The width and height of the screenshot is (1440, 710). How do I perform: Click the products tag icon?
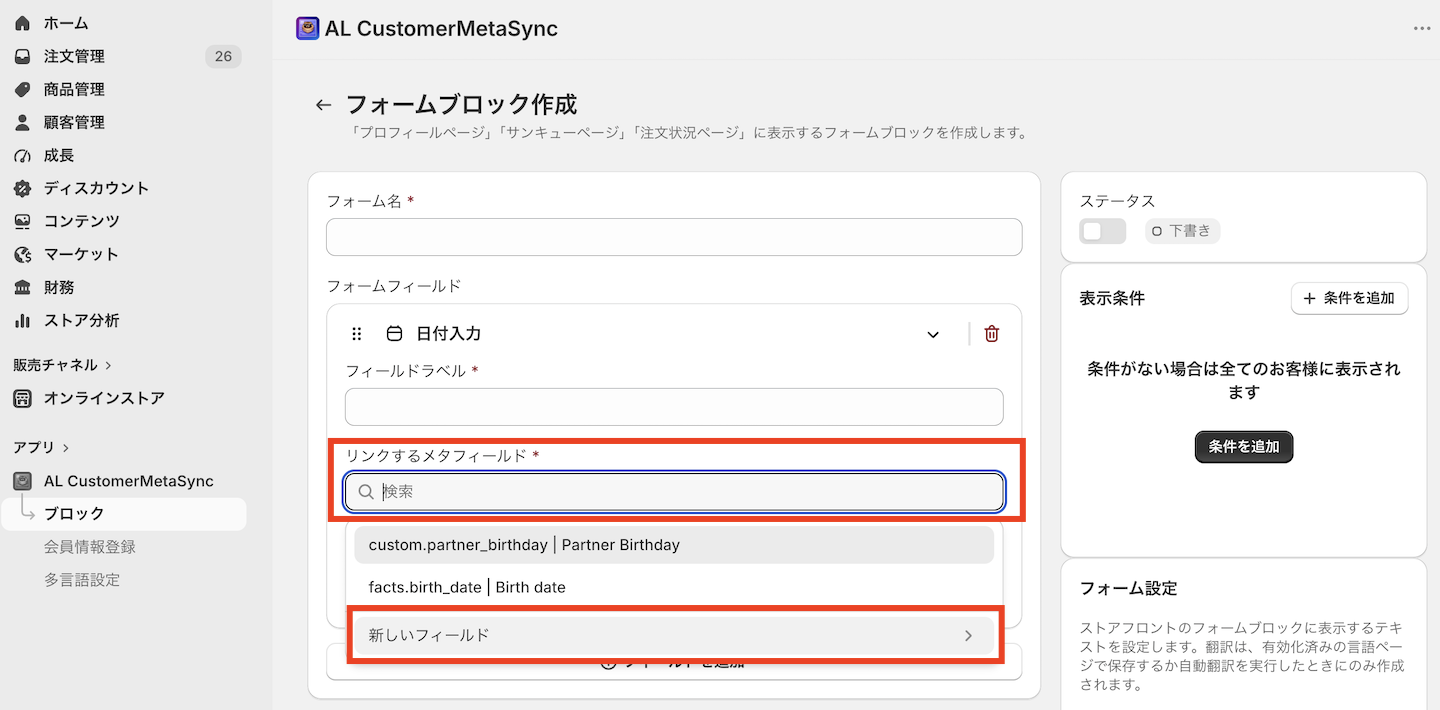click(22, 89)
